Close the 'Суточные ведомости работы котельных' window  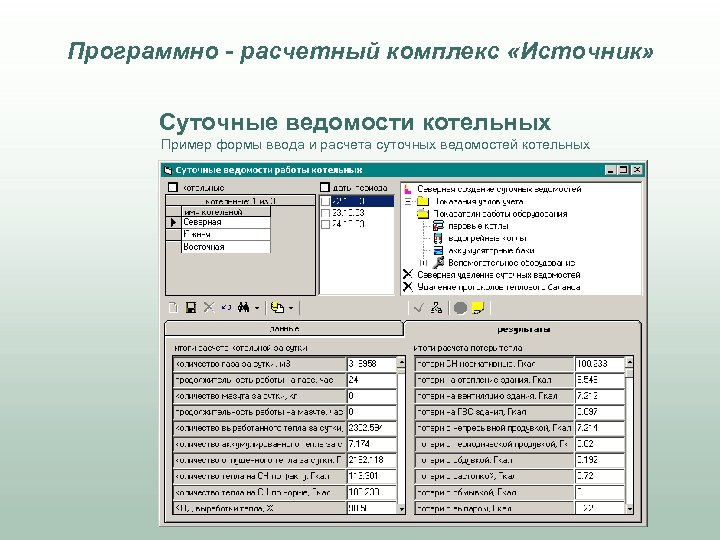click(x=636, y=170)
